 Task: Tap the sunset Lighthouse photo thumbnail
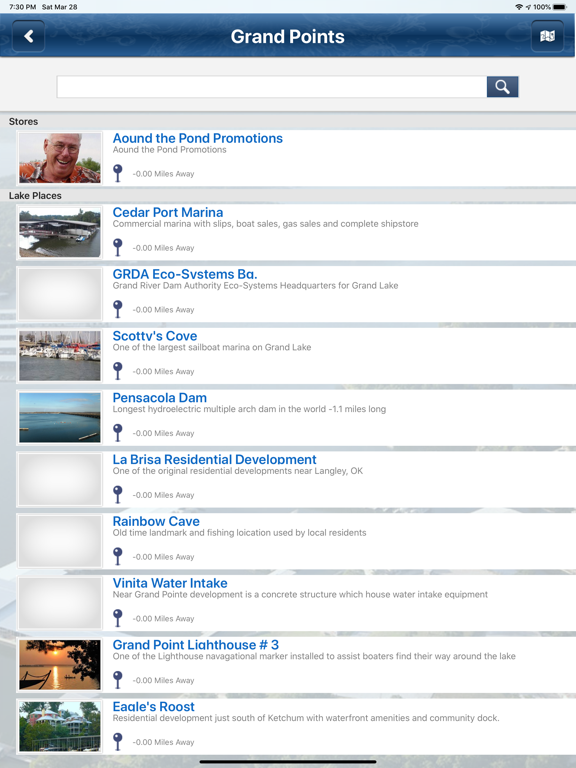60,664
